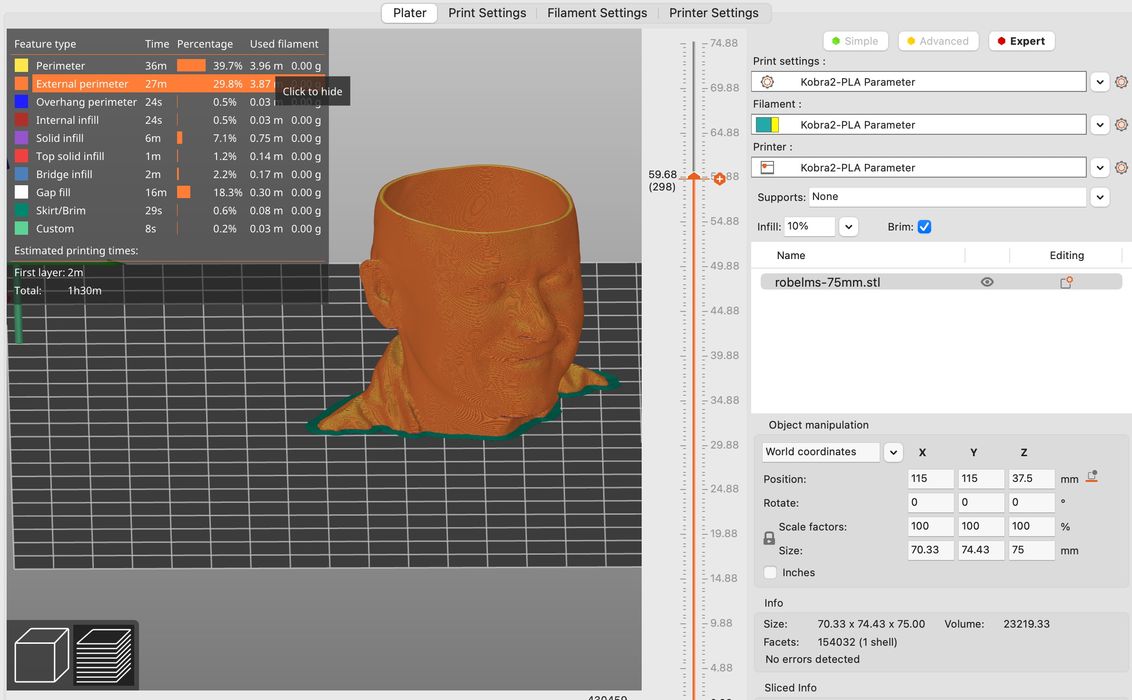This screenshot has width=1132, height=700.
Task: Open filament settings gear icon
Action: (x=1121, y=125)
